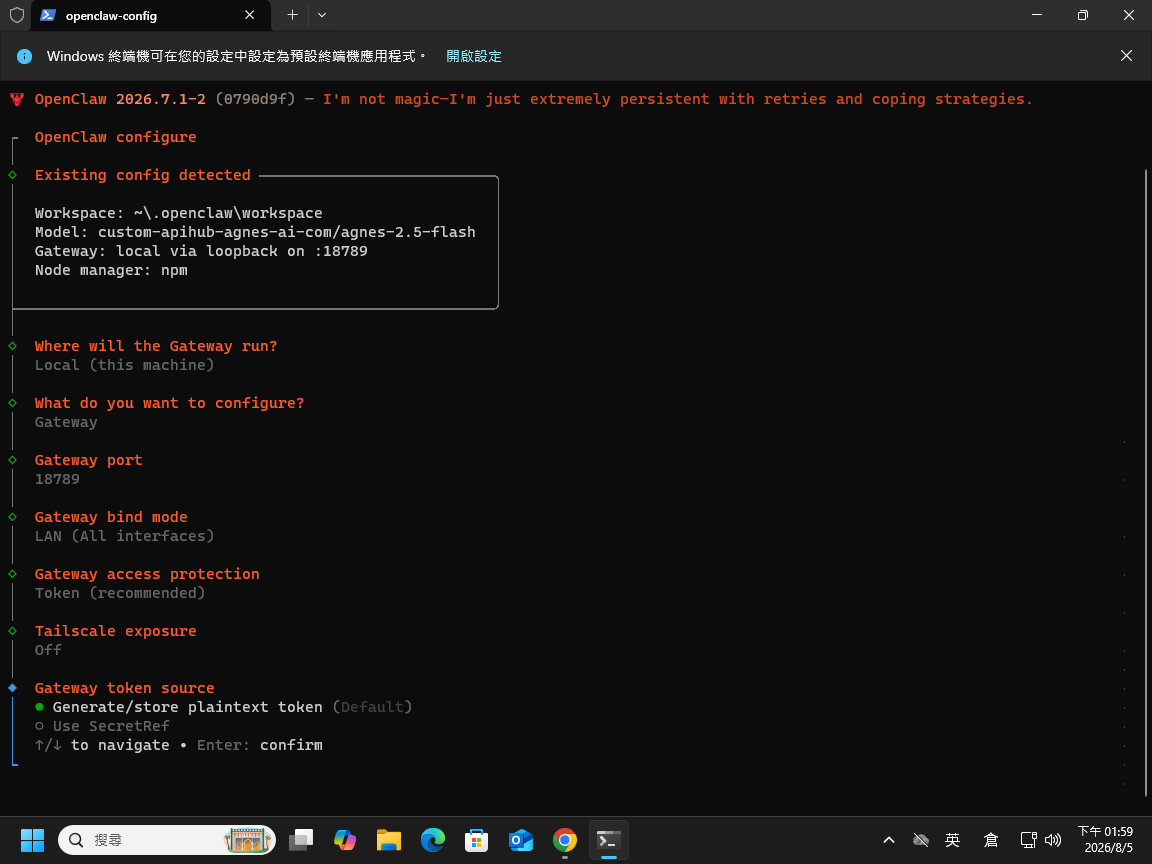Image resolution: width=1152 pixels, height=864 pixels.
Task: Click the 'Tailscale exposure' heading
Action: click(115, 631)
